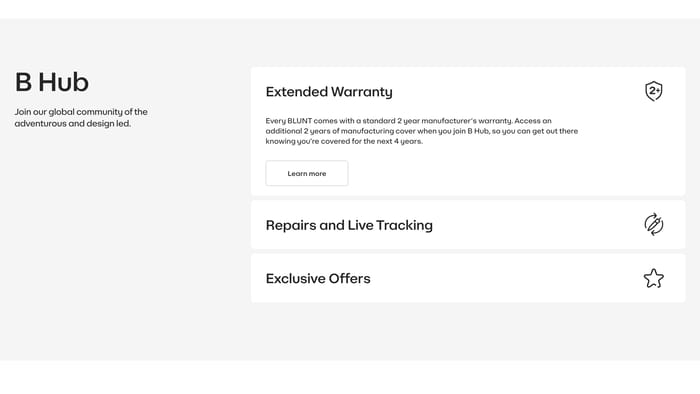
Task: Open the Learn more button
Action: coord(307,173)
